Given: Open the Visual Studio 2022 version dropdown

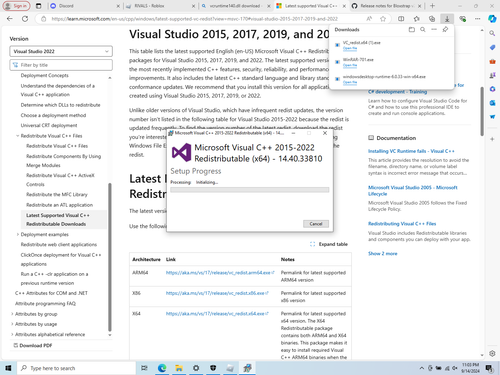Looking at the screenshot, I should tap(61, 51).
